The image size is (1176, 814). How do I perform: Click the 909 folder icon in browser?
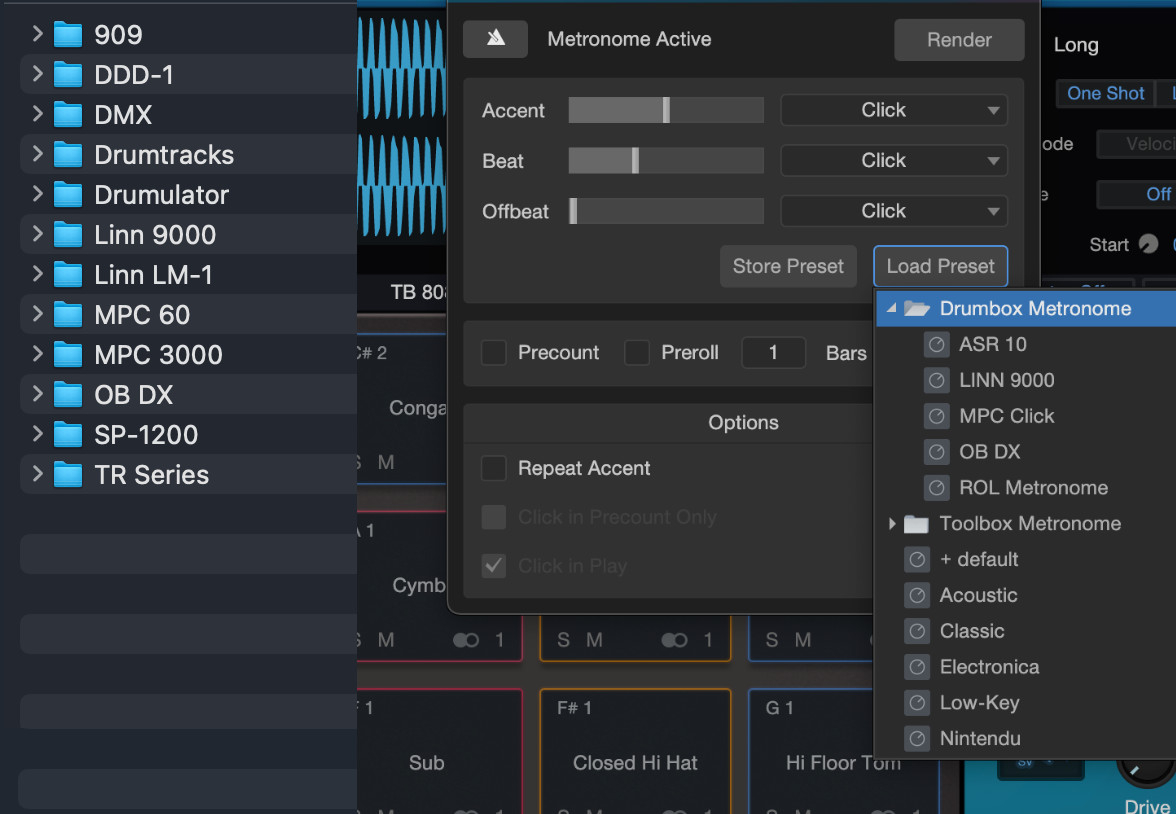point(68,35)
